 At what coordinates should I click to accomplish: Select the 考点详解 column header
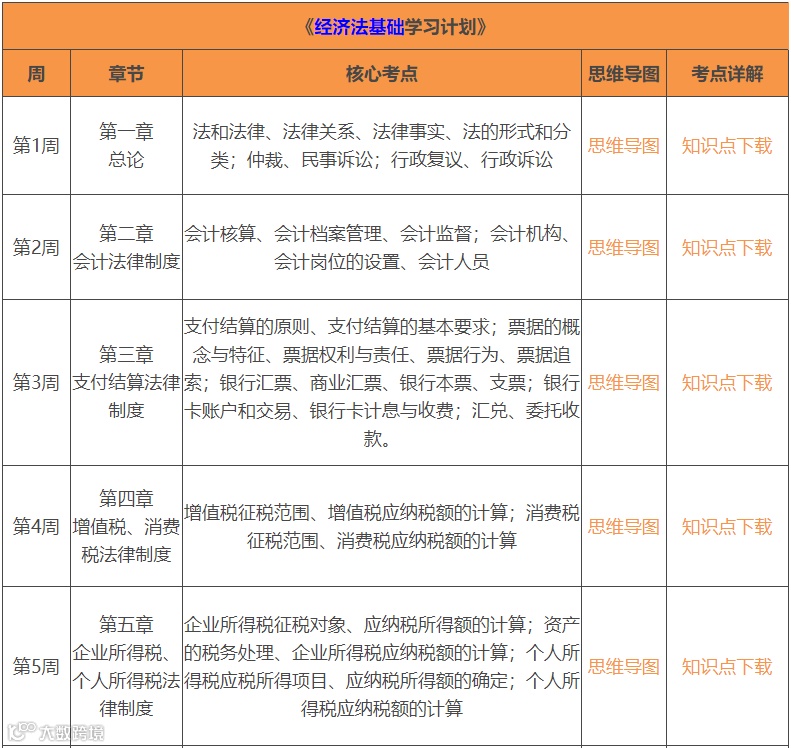click(727, 74)
